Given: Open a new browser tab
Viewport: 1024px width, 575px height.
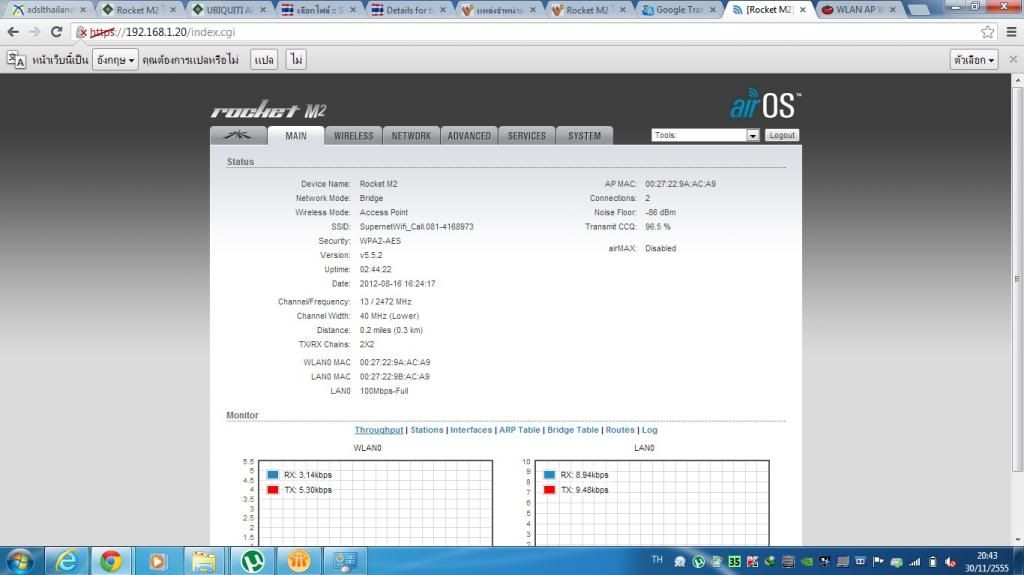Looking at the screenshot, I should [920, 10].
